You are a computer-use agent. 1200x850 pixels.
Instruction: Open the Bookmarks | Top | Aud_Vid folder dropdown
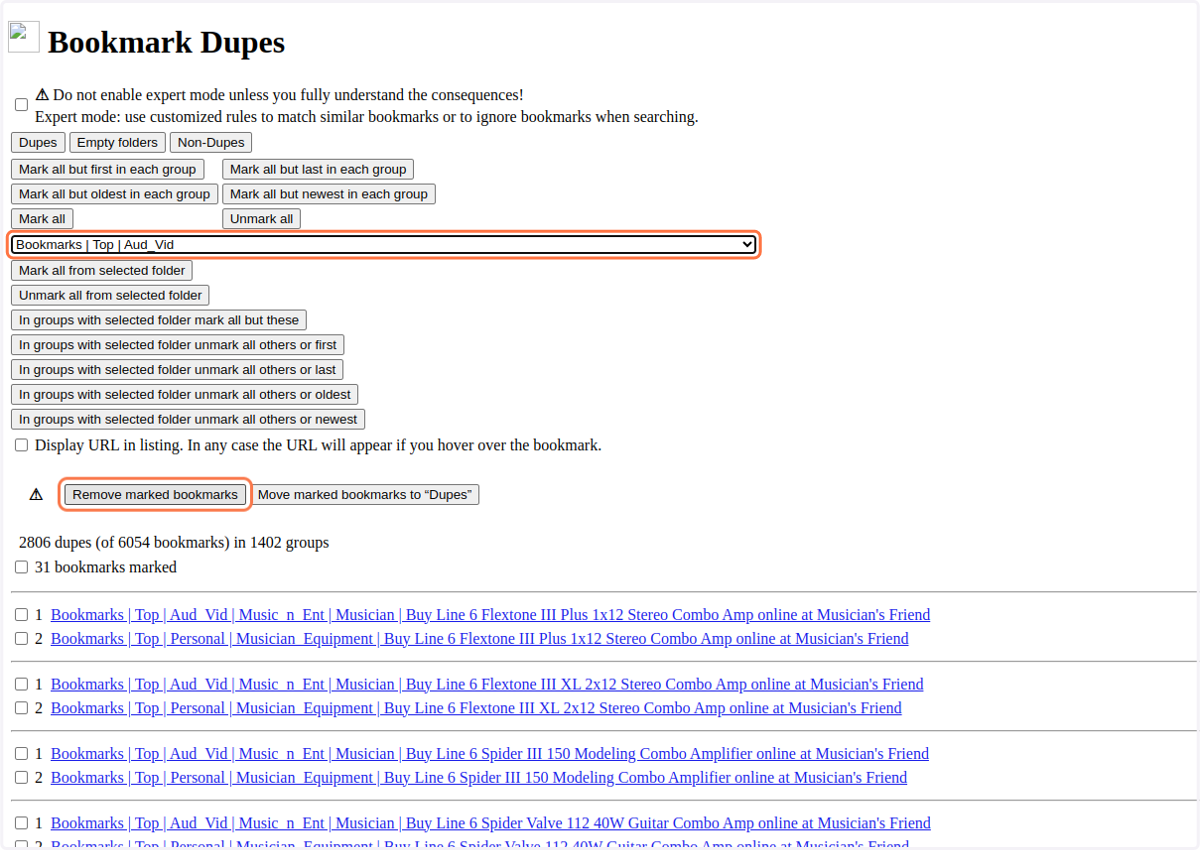[384, 244]
